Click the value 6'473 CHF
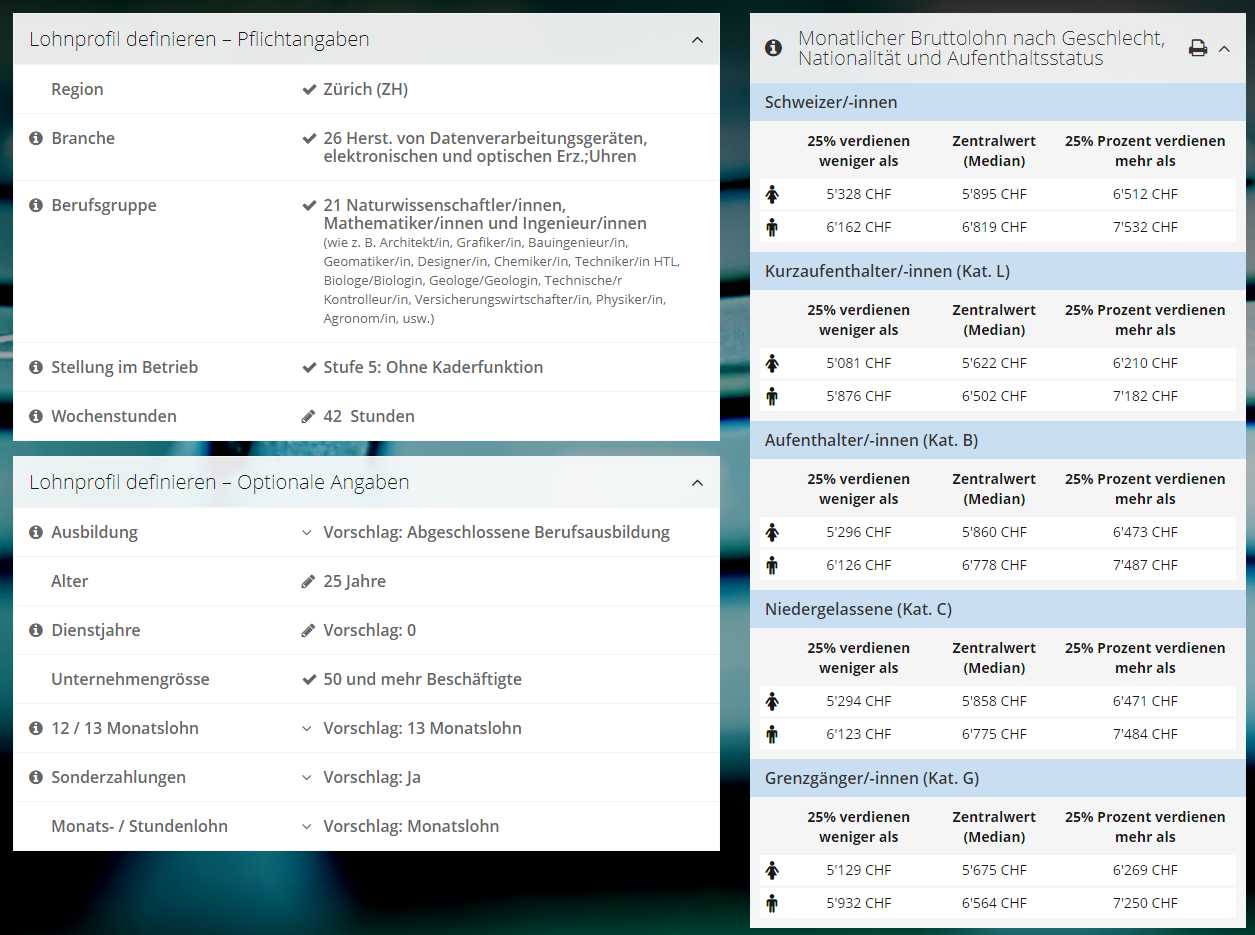1255x935 pixels. (x=1145, y=532)
